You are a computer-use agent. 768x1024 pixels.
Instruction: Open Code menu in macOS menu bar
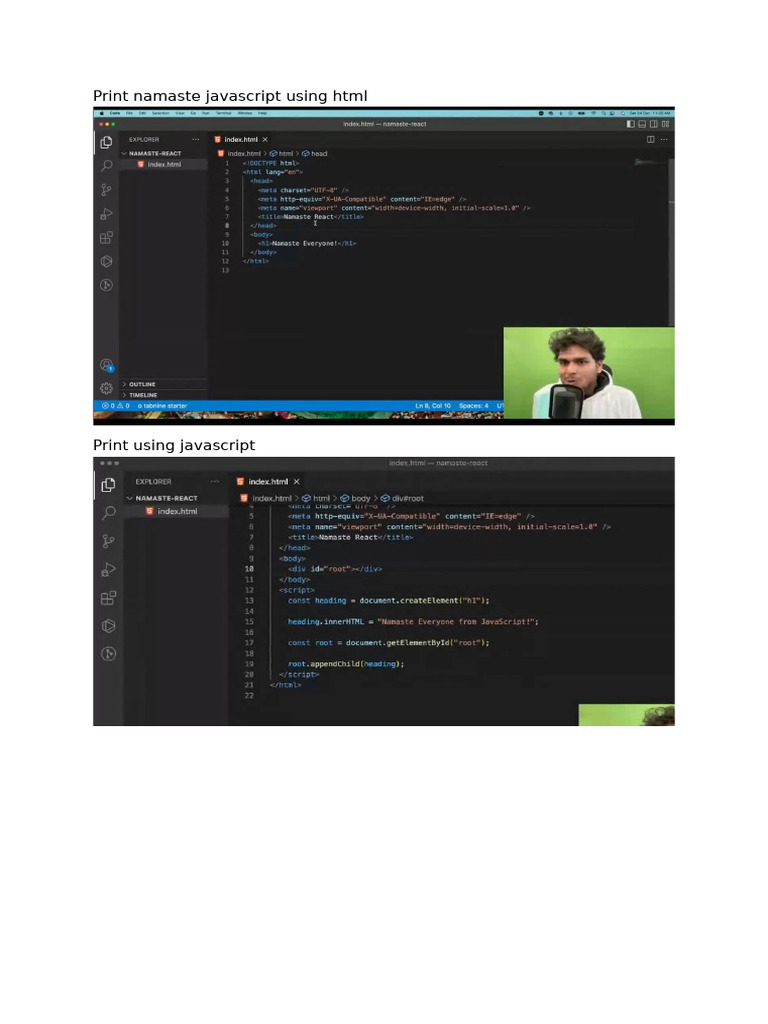115,113
